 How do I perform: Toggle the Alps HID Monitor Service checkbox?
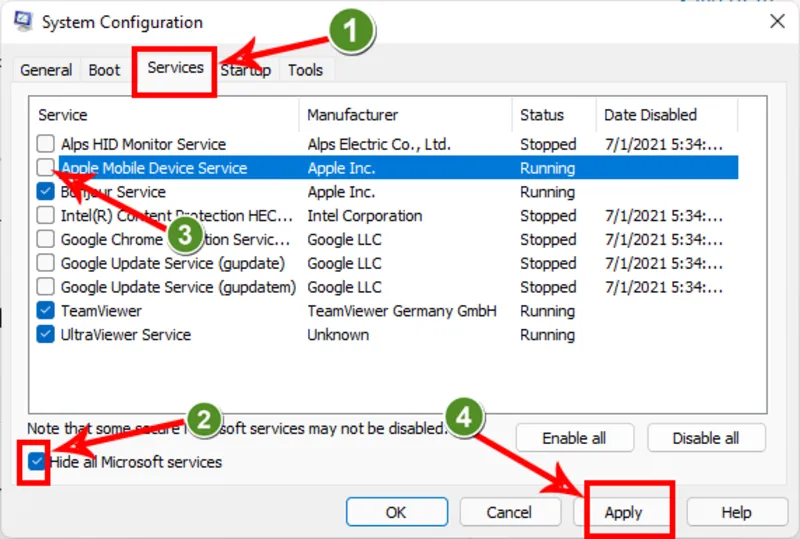click(x=45, y=144)
